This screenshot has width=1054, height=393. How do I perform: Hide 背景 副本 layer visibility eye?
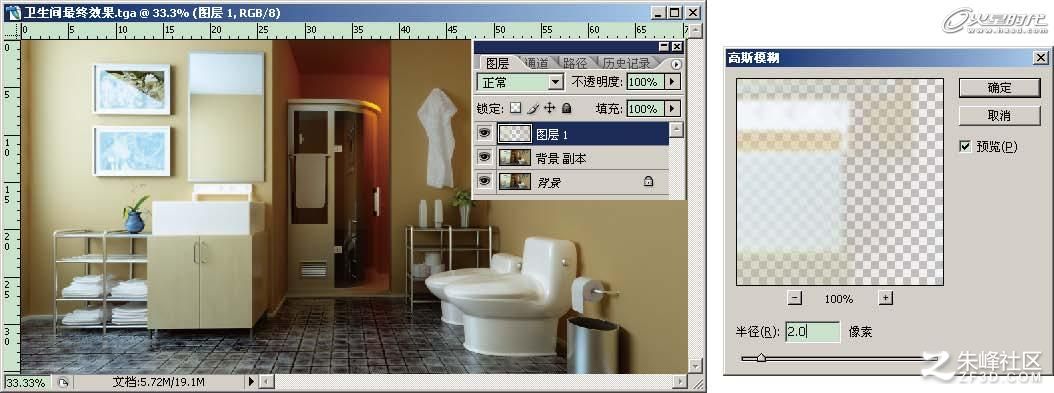[x=483, y=157]
